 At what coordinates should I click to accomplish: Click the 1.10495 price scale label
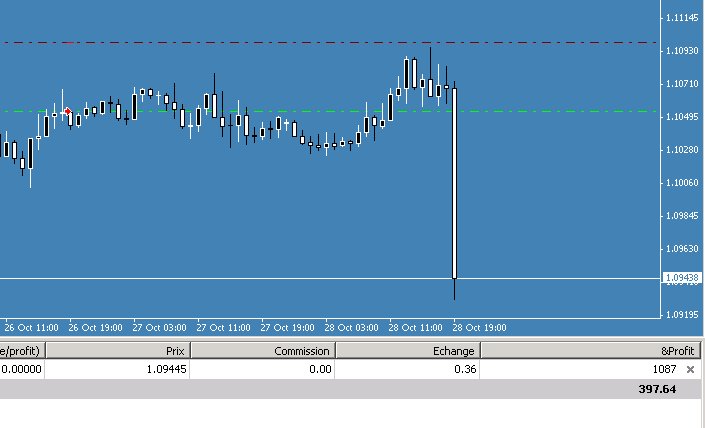(x=682, y=117)
